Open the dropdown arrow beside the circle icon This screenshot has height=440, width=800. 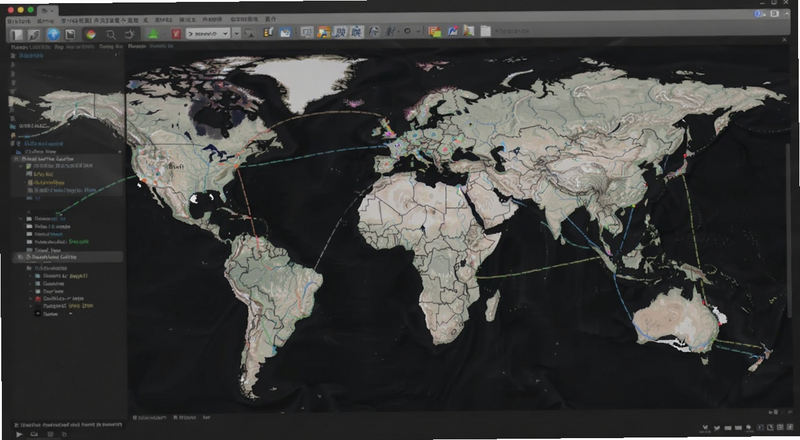pyautogui.click(x=418, y=32)
